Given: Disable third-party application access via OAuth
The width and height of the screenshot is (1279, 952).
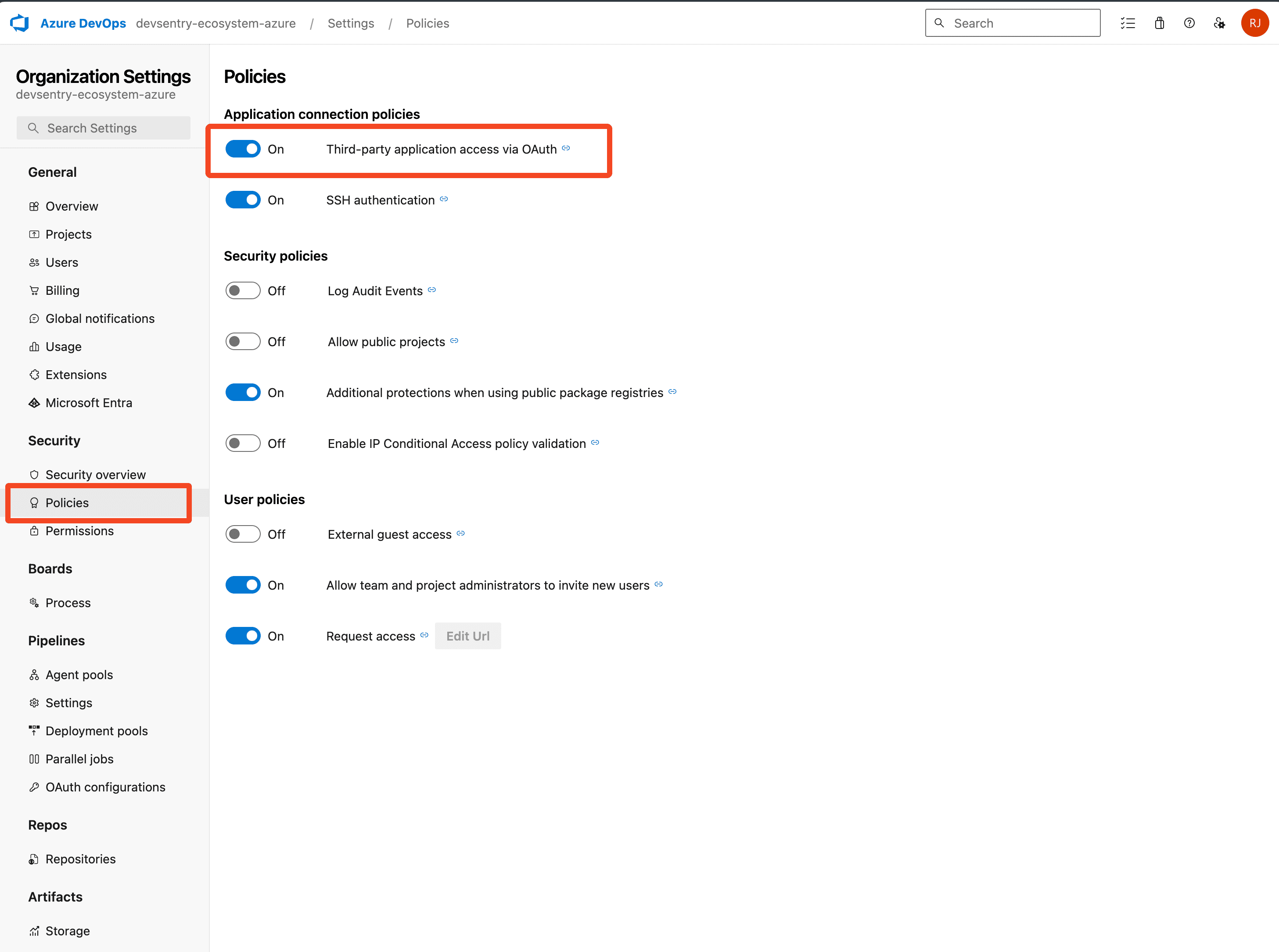Looking at the screenshot, I should point(243,149).
